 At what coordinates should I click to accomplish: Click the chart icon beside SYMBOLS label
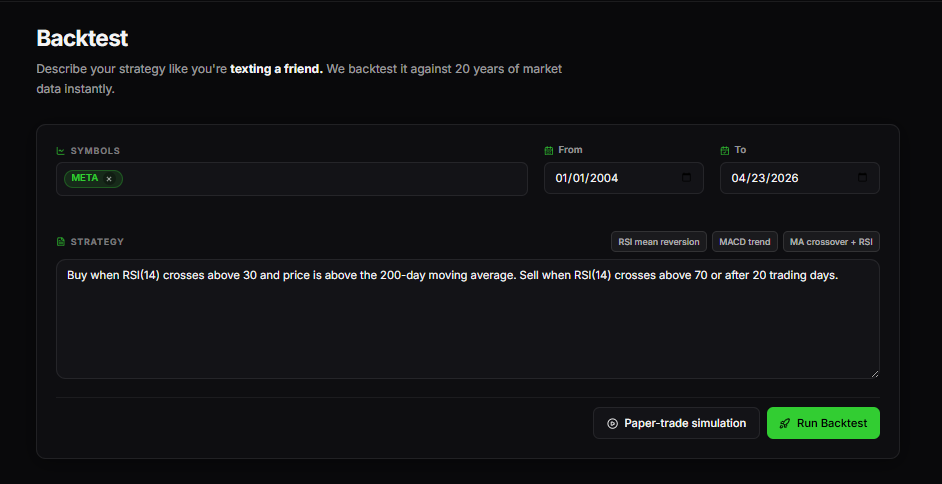pos(61,151)
